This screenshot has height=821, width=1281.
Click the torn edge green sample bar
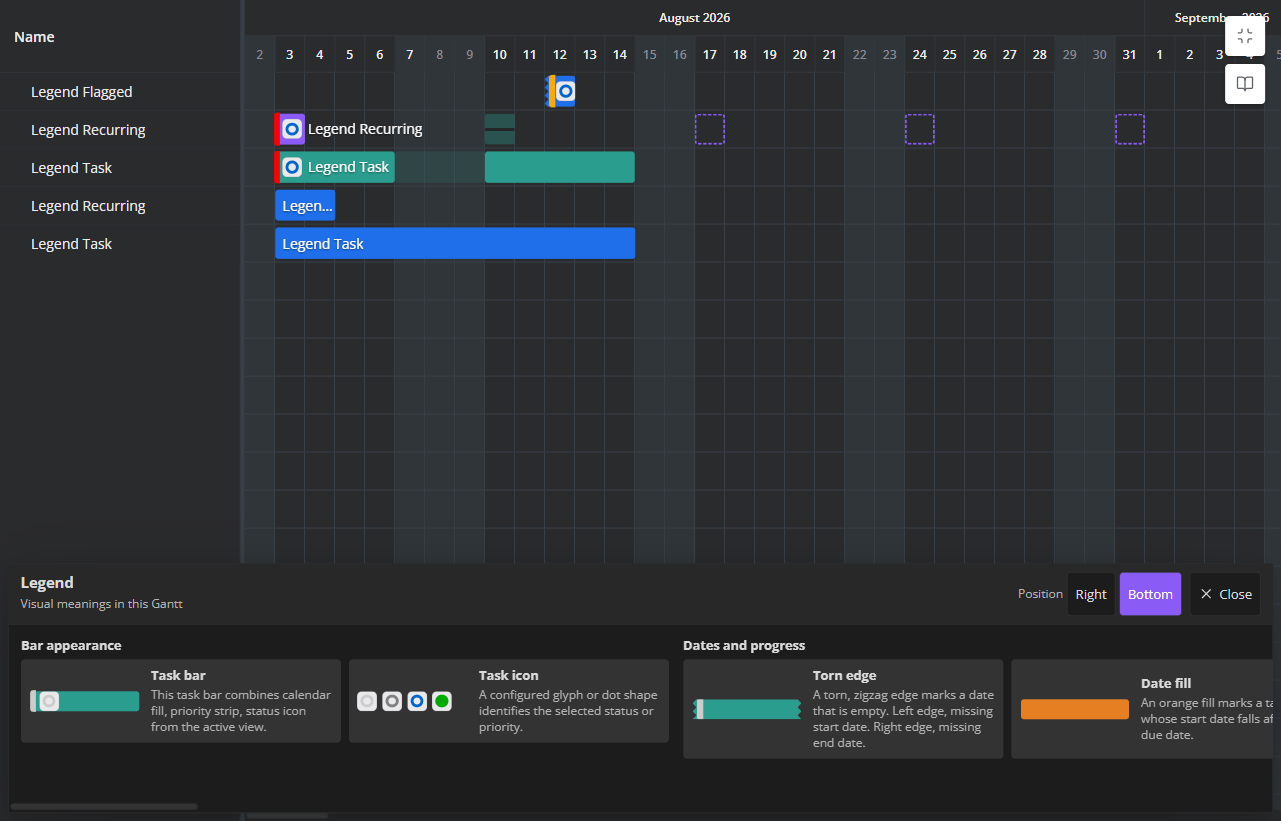[x=747, y=709]
